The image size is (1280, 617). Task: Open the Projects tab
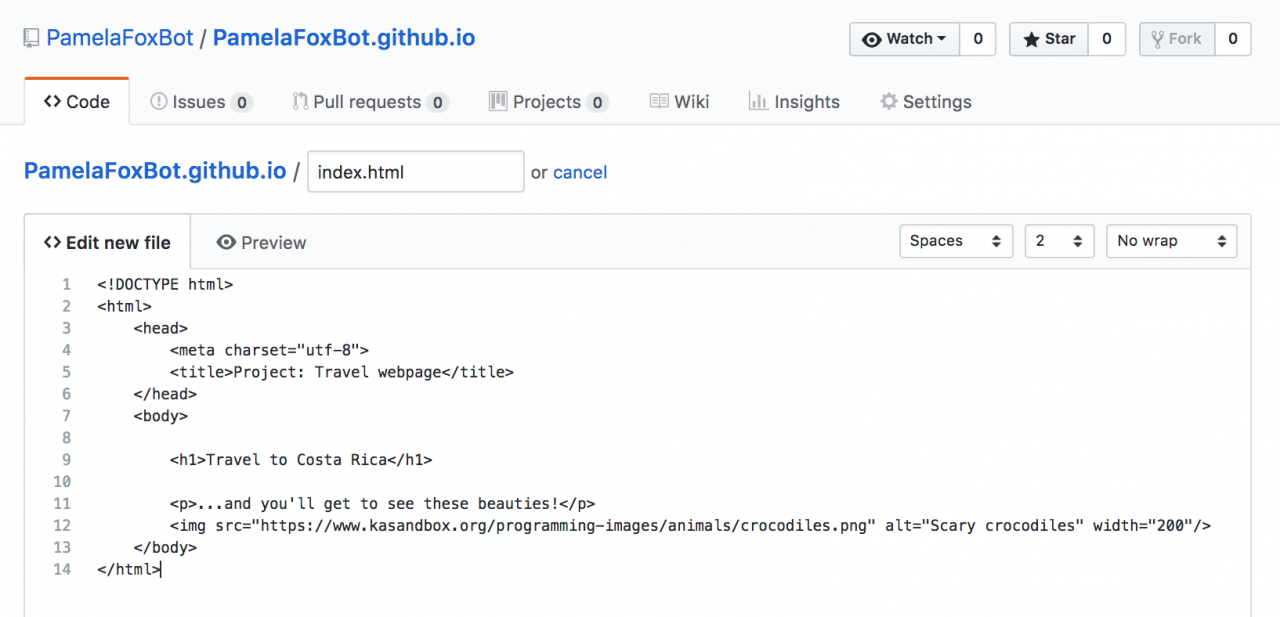point(549,101)
